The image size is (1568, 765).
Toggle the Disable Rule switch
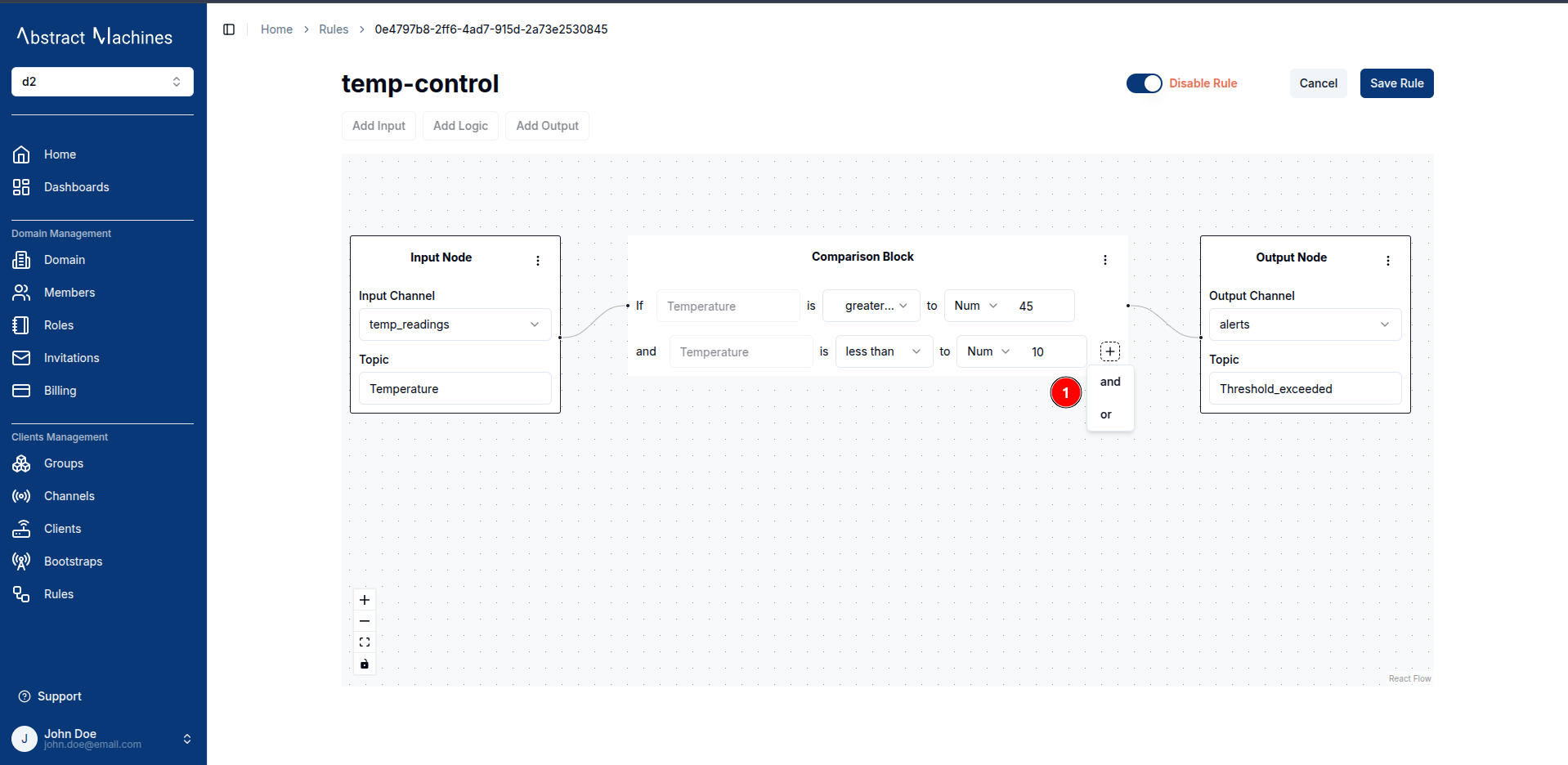pyautogui.click(x=1145, y=83)
